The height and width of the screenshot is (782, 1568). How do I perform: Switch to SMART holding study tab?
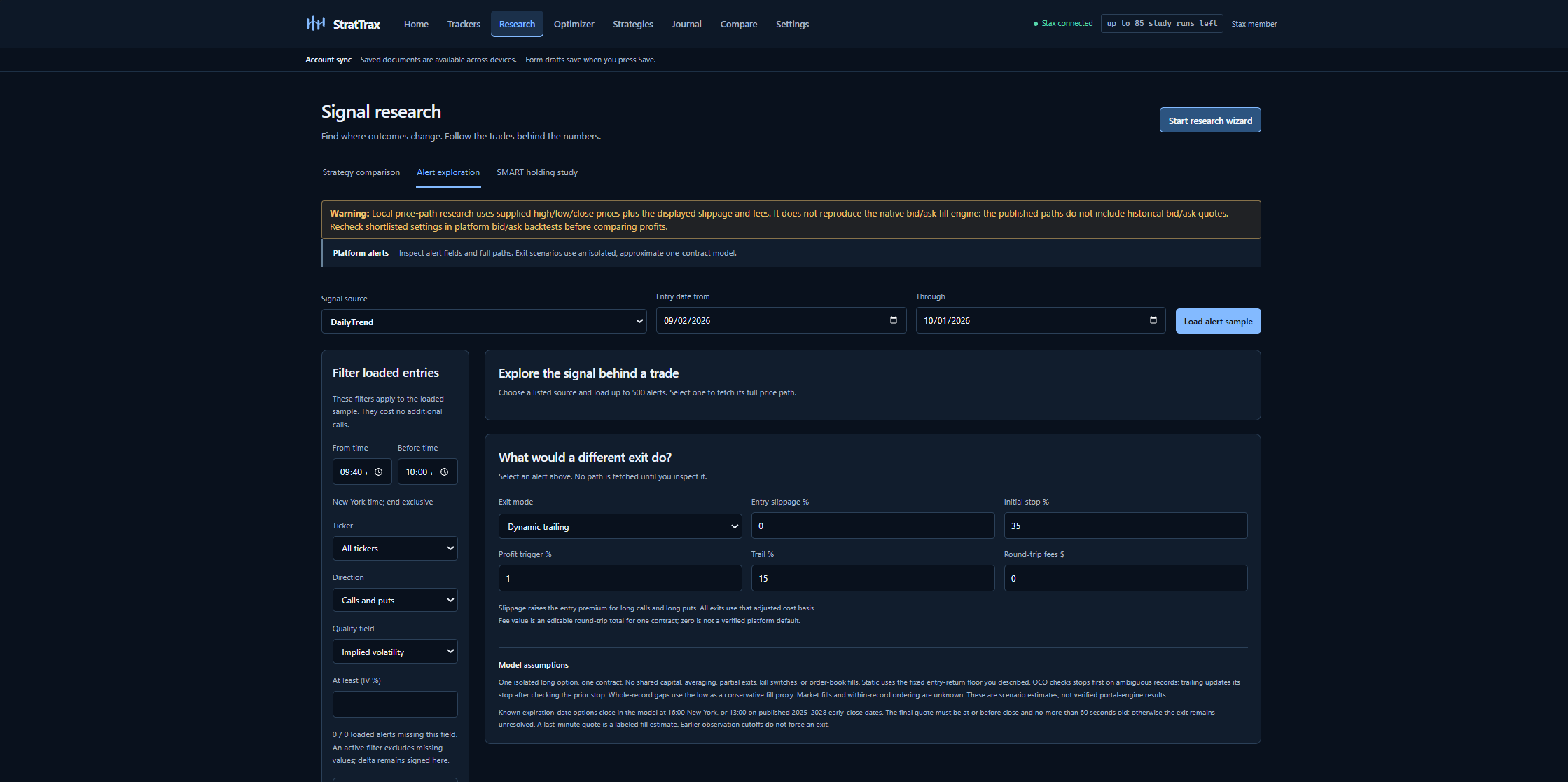[x=537, y=172]
